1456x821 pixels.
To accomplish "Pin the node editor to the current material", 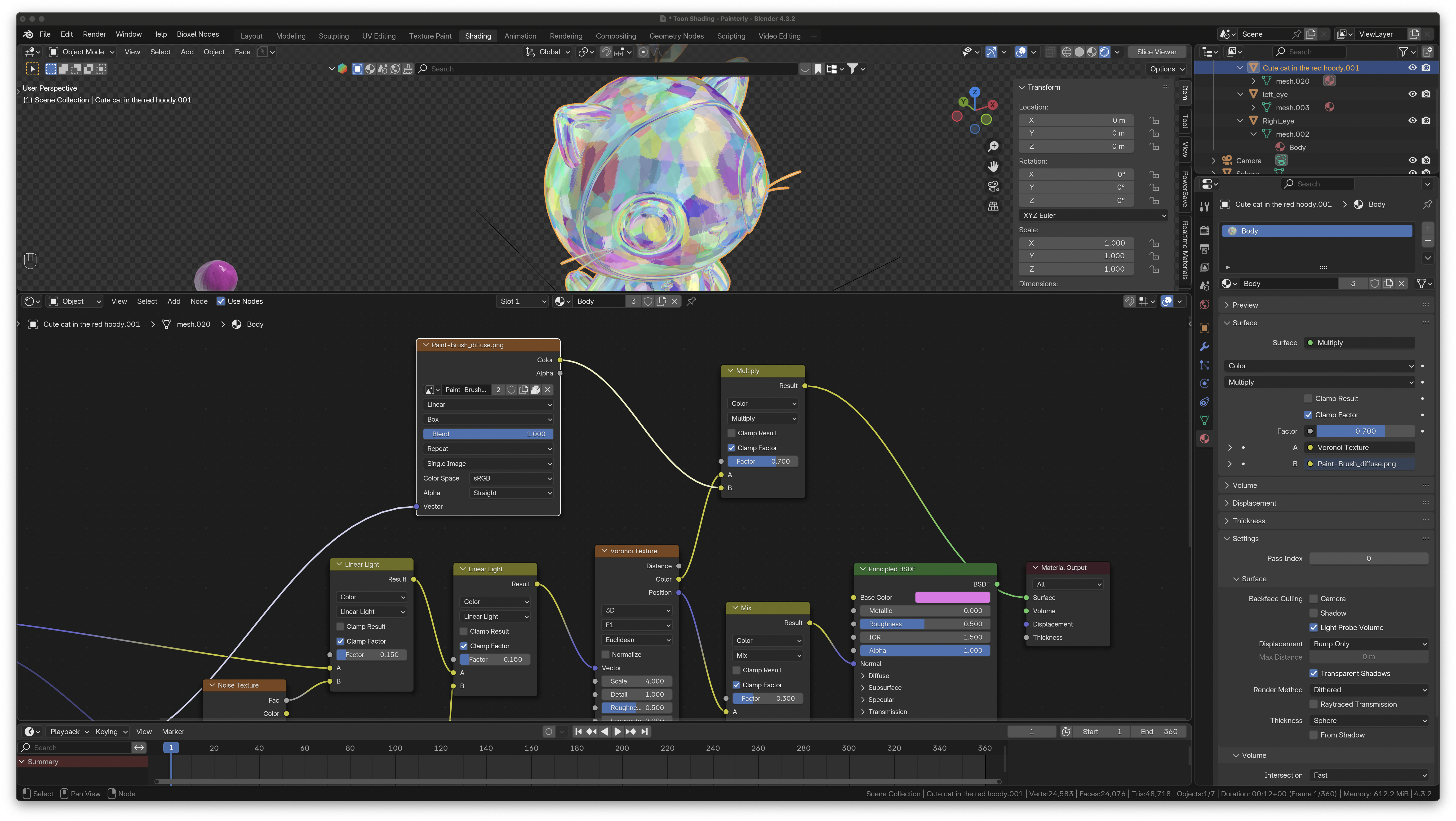I will point(691,301).
